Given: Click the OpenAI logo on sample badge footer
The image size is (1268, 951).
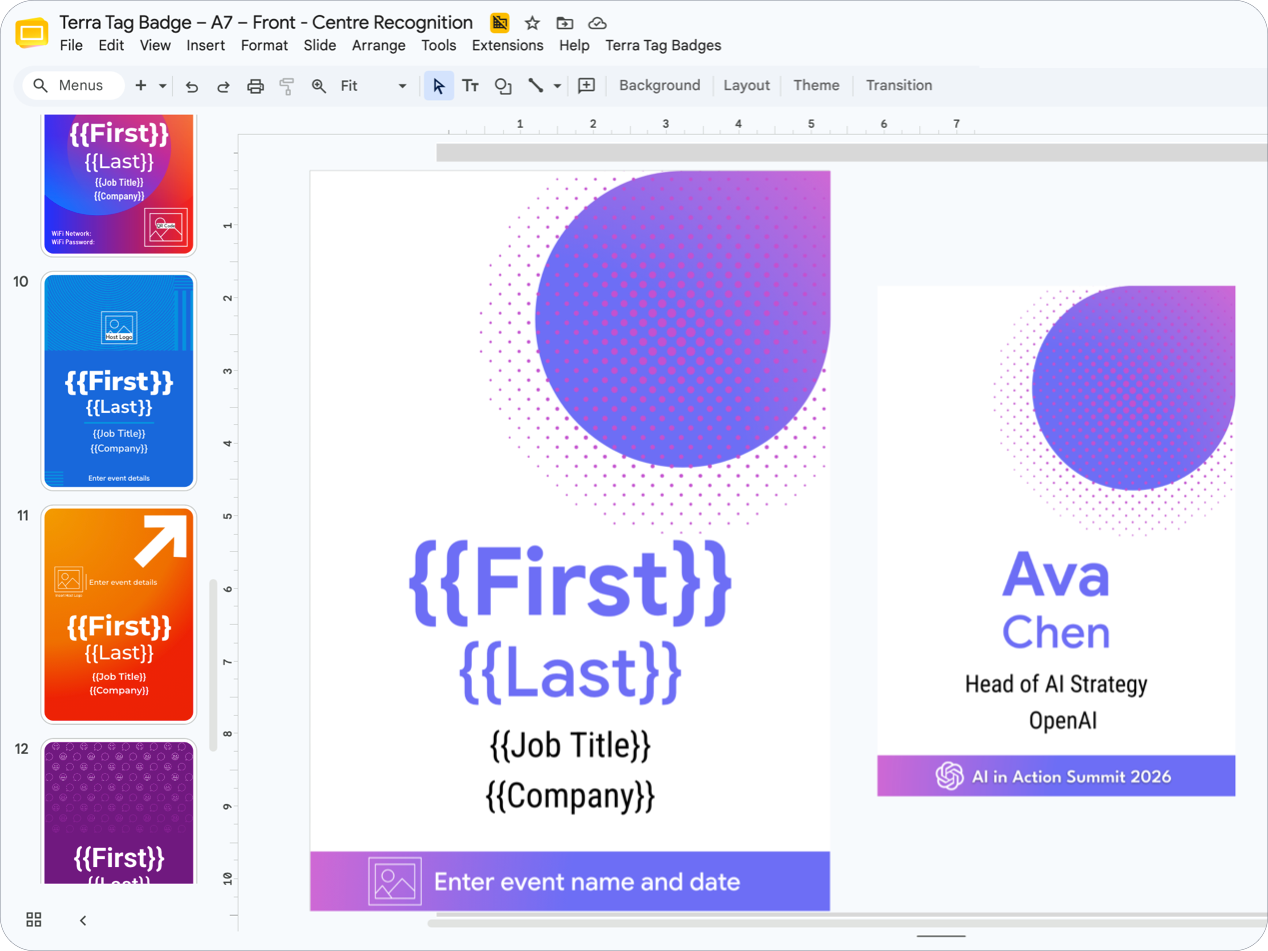Looking at the screenshot, I should click(949, 776).
